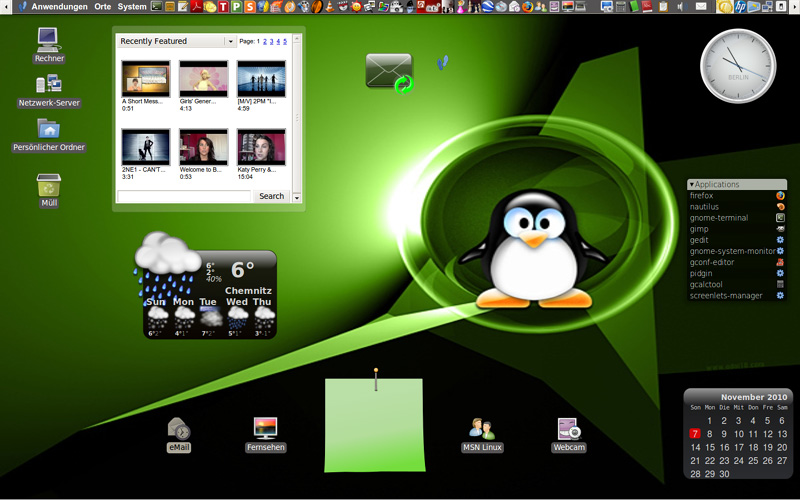Viewport: 800px width, 500px height.
Task: Click the hp tray icon
Action: pyautogui.click(x=740, y=7)
